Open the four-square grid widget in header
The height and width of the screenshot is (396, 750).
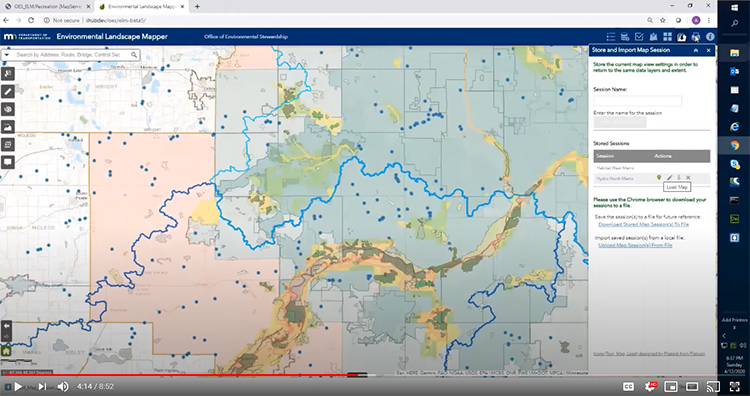pyautogui.click(x=667, y=37)
